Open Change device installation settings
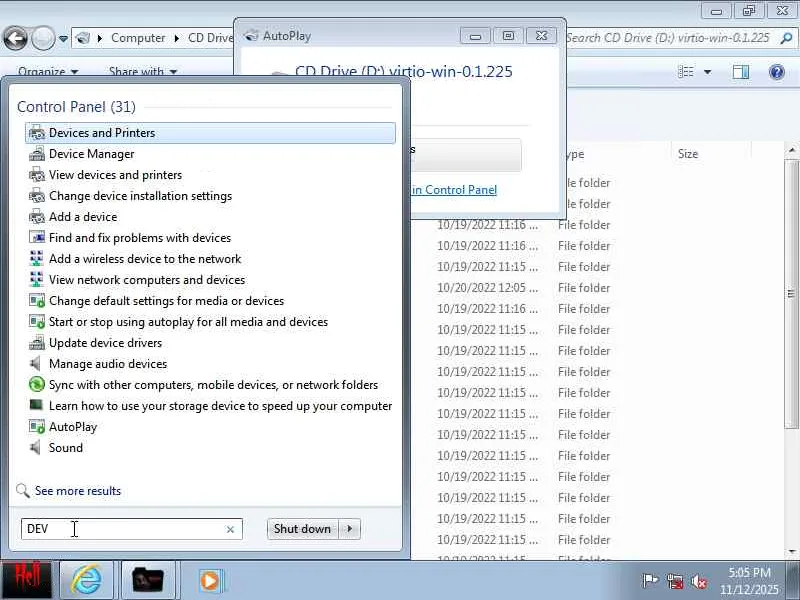 click(x=140, y=196)
